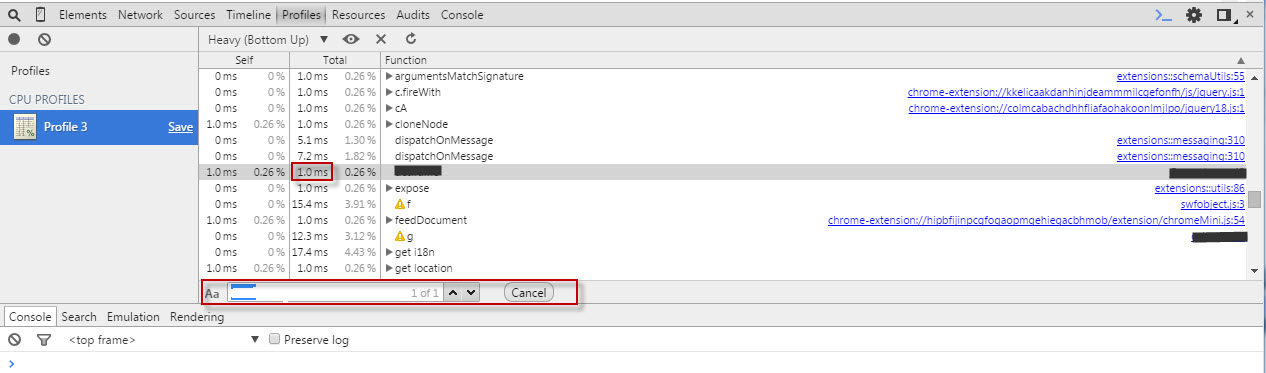Open dock side options icon

click(1225, 15)
